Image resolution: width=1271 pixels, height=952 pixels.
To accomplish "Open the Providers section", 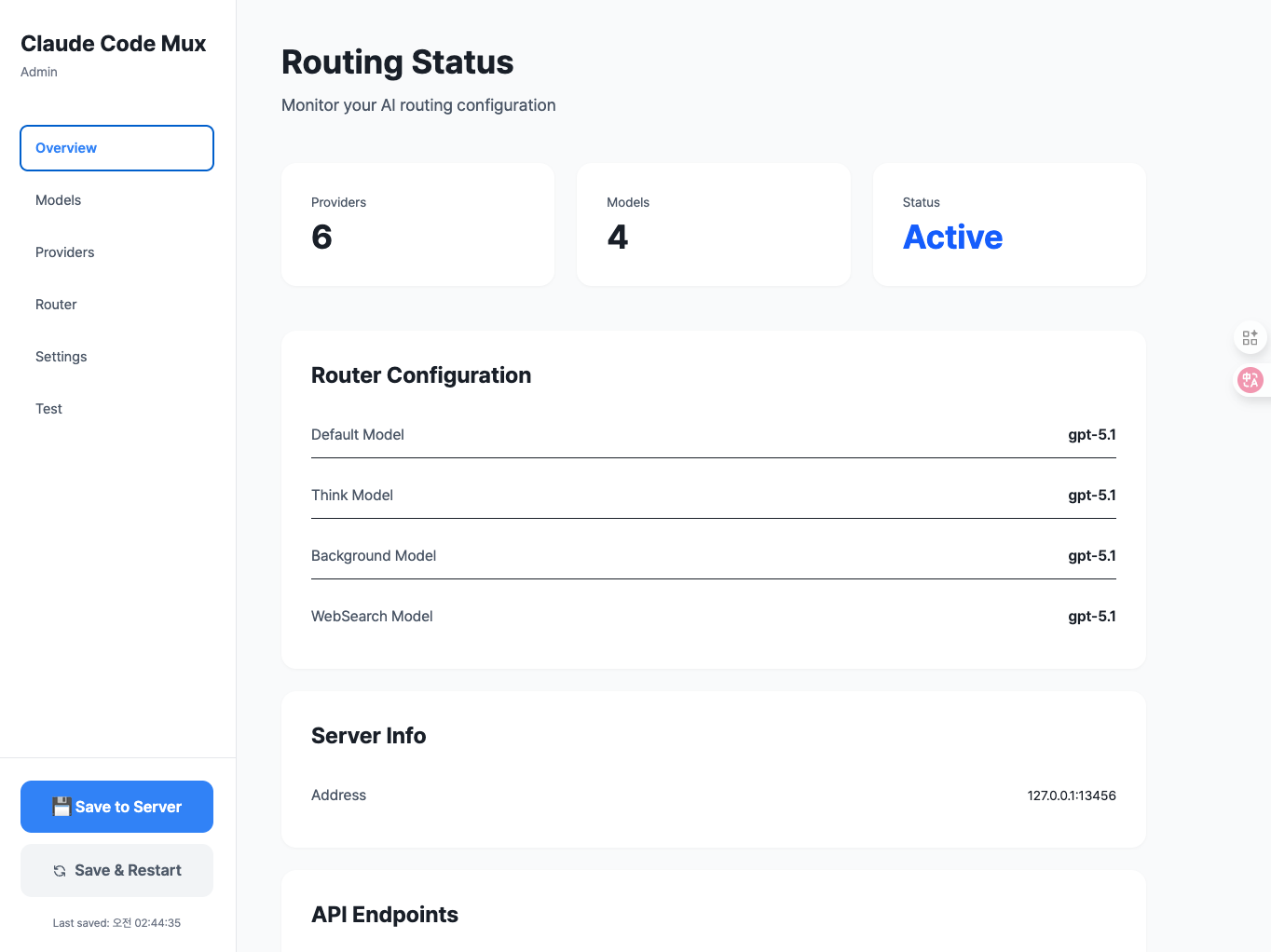I will 64,252.
